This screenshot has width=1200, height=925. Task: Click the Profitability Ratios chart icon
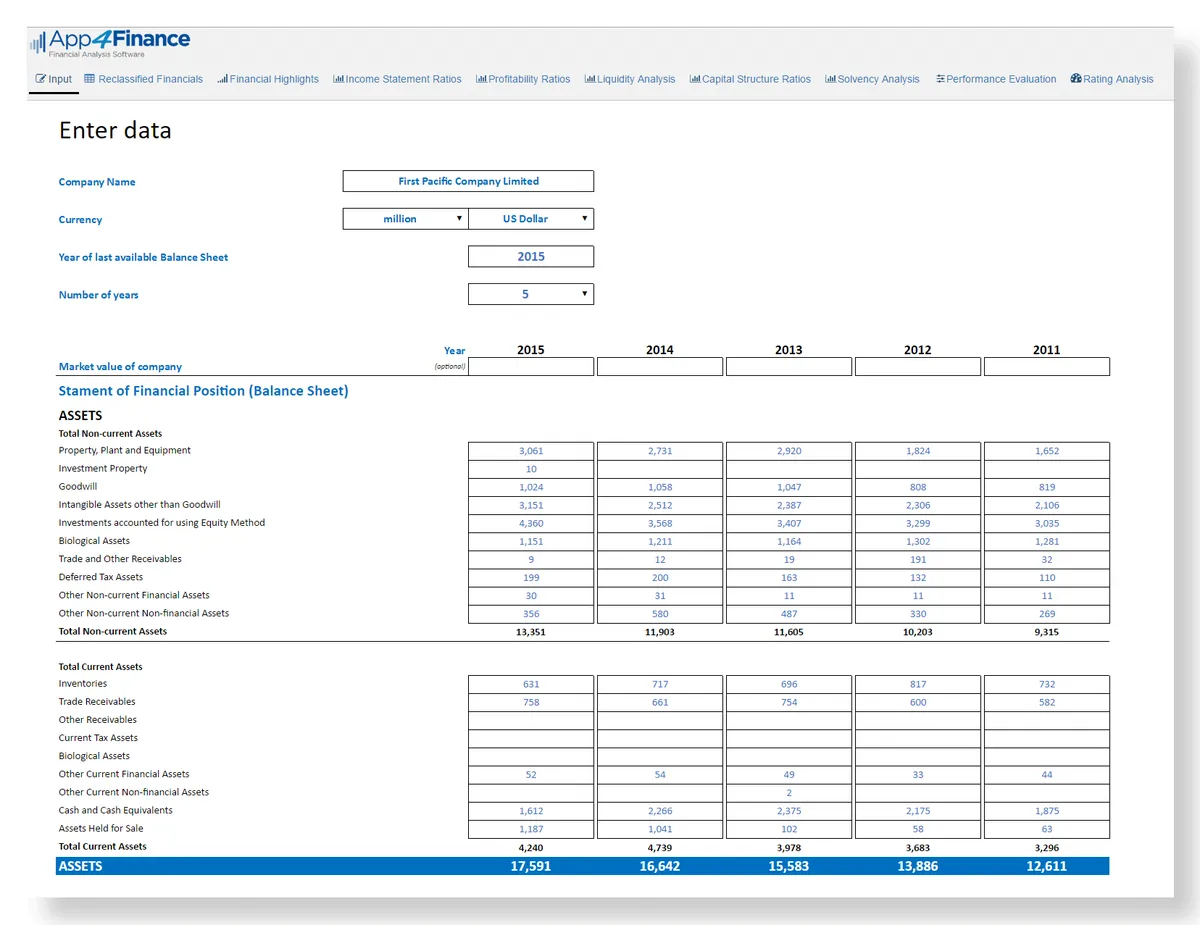point(481,79)
